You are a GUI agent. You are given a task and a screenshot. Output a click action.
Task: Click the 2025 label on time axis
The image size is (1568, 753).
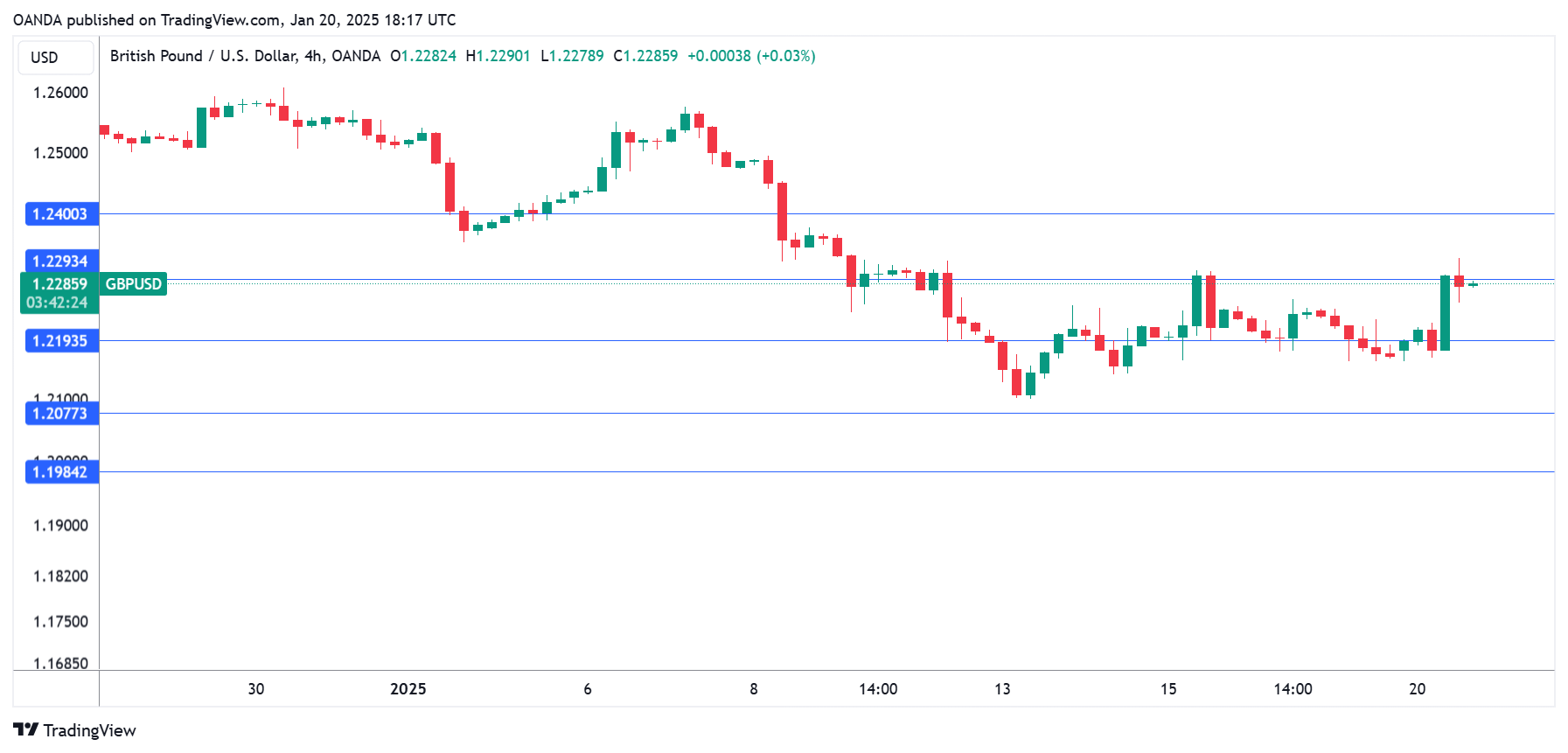tap(408, 689)
